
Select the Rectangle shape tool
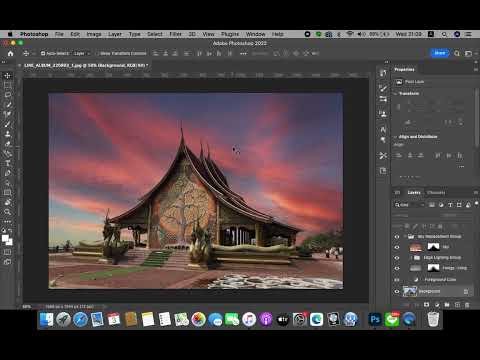[7, 192]
